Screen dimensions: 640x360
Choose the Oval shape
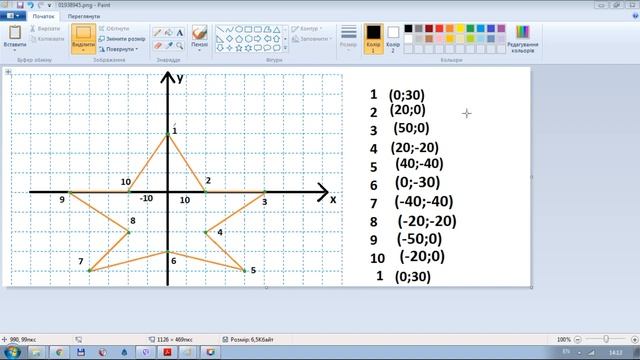pyautogui.click(x=239, y=29)
